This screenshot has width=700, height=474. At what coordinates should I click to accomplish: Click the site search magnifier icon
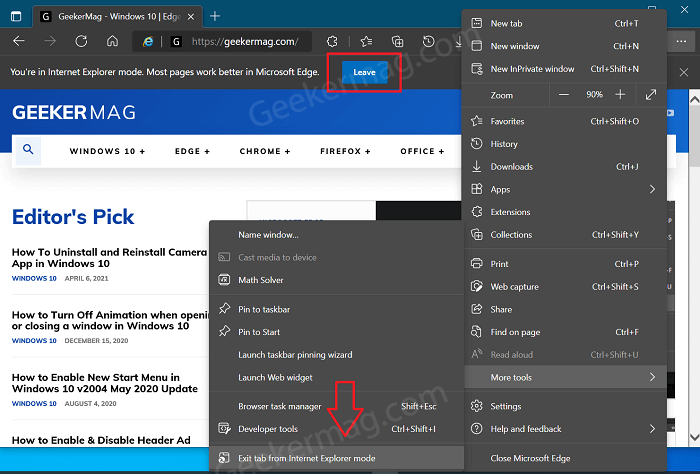28,150
